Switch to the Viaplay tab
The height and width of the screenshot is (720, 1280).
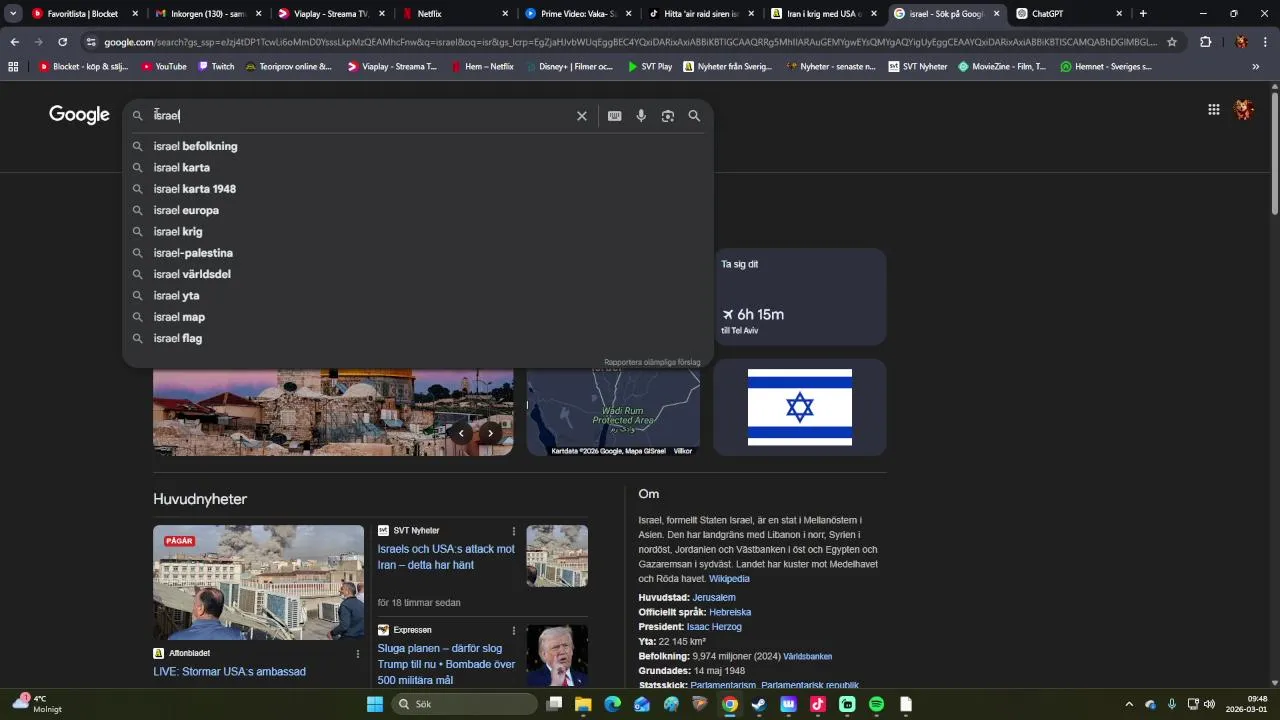click(x=330, y=14)
